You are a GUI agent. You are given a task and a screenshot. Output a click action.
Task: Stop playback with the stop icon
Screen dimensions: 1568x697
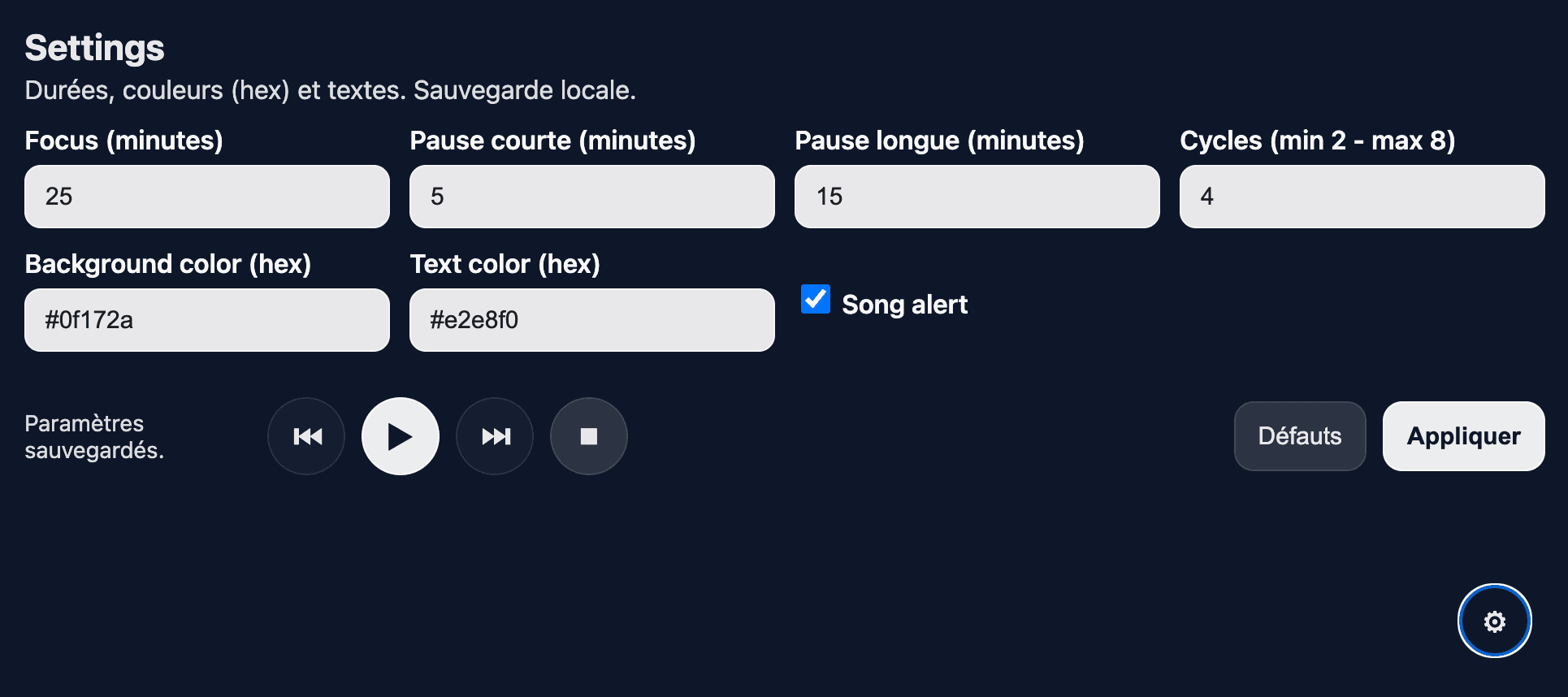[588, 436]
